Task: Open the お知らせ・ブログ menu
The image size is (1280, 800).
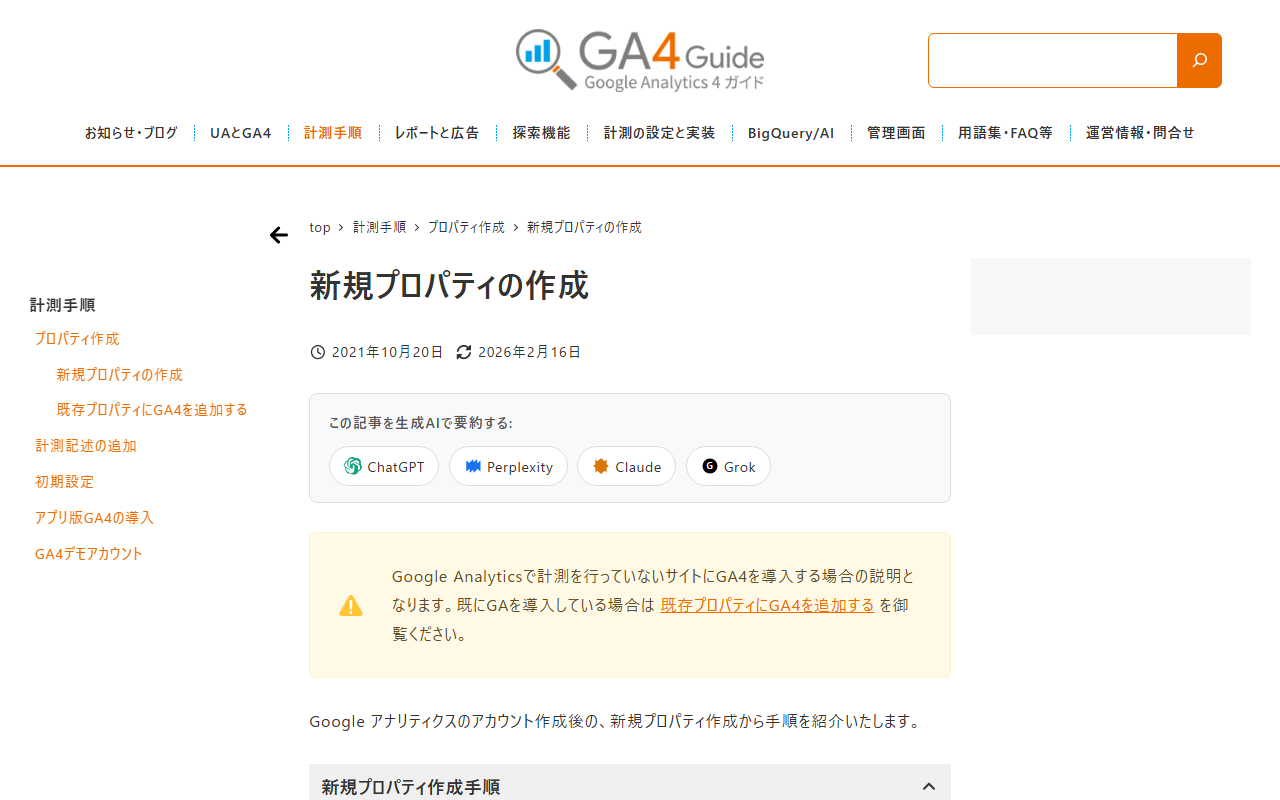Action: click(131, 132)
